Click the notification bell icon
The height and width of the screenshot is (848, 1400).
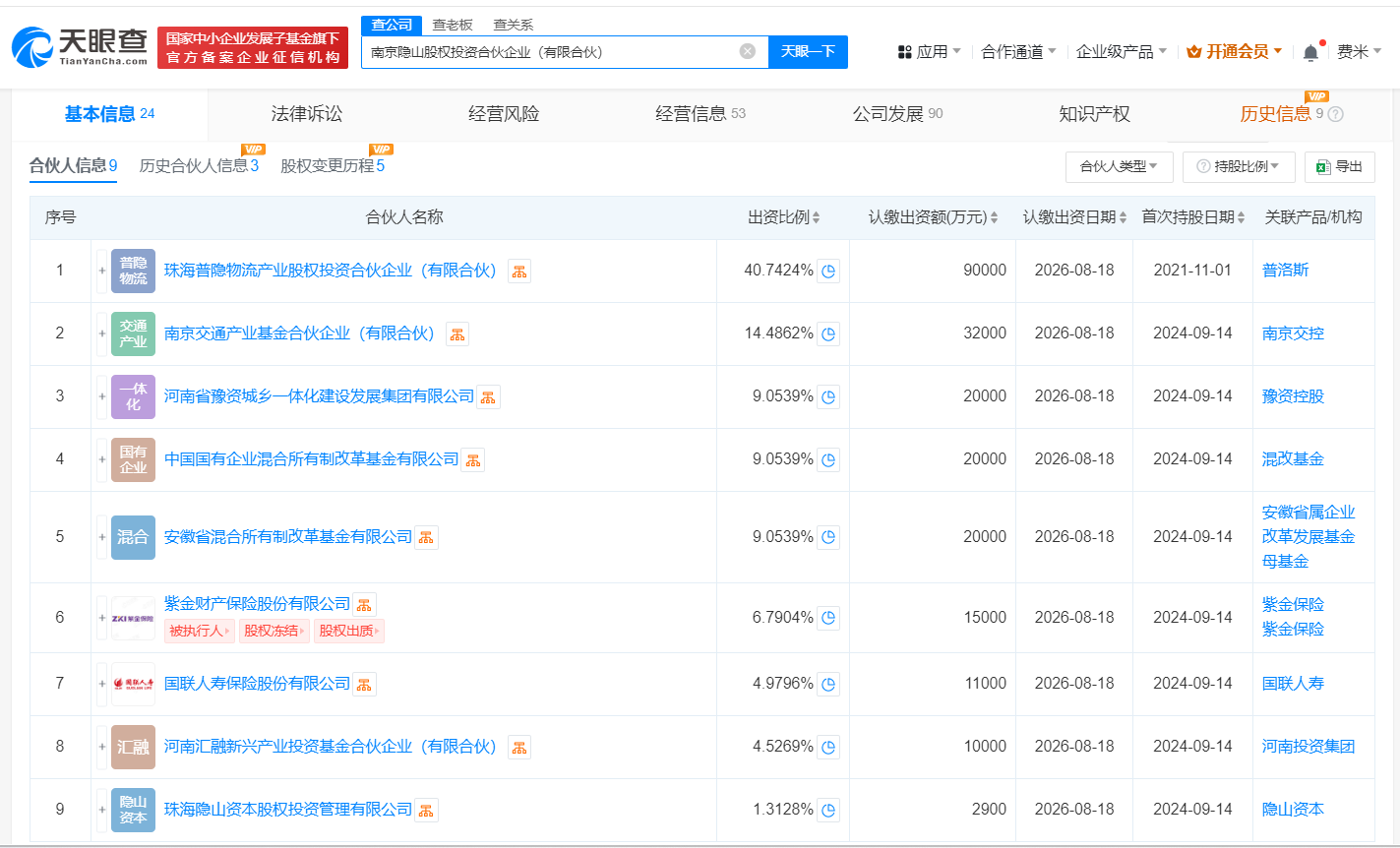[1310, 52]
